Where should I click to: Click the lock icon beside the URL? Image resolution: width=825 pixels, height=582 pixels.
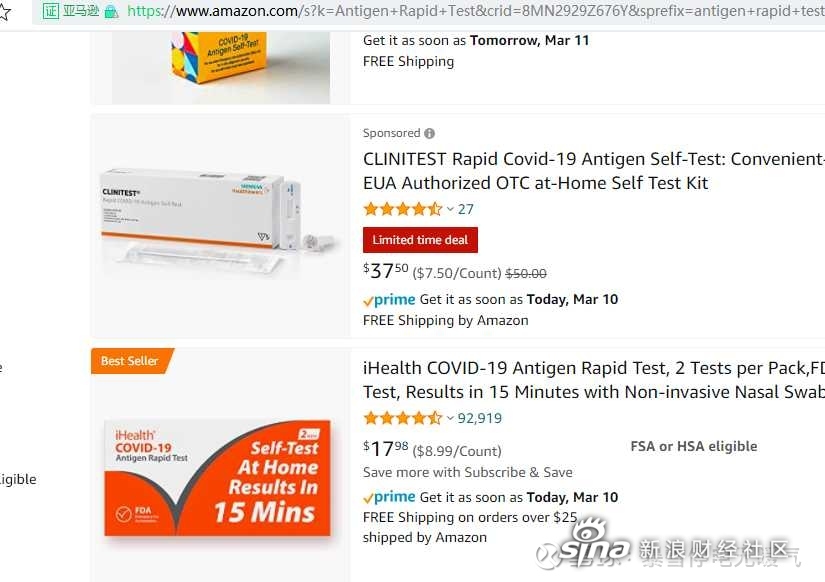pos(111,12)
